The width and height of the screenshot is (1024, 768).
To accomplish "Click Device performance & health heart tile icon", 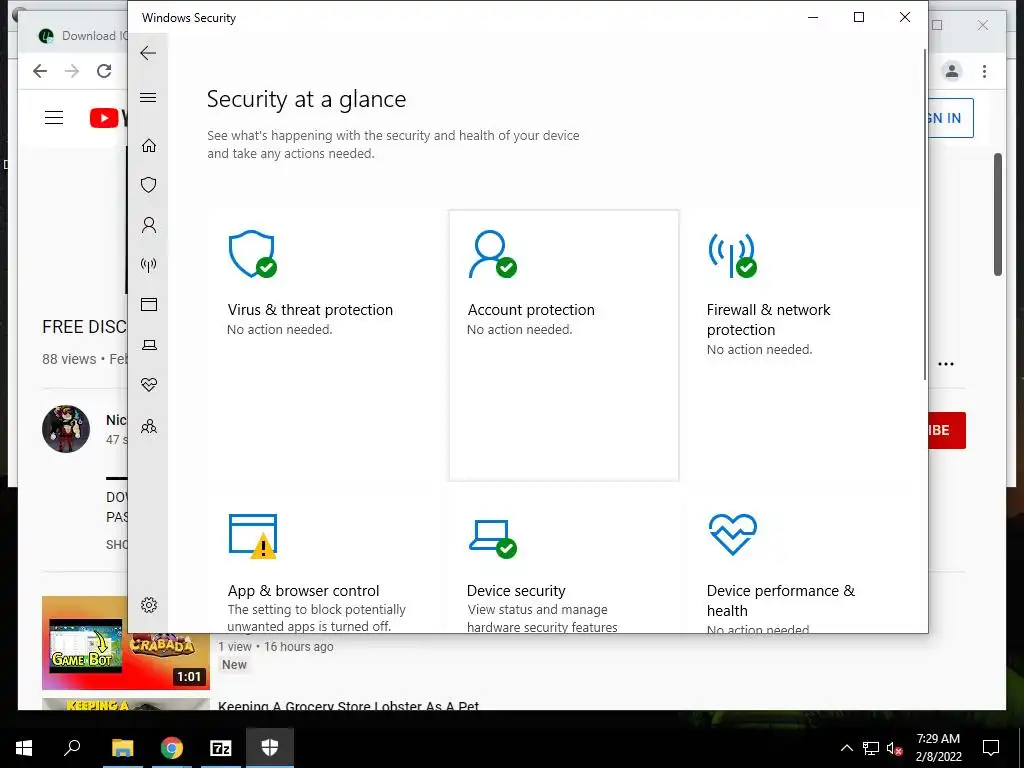I will point(732,534).
